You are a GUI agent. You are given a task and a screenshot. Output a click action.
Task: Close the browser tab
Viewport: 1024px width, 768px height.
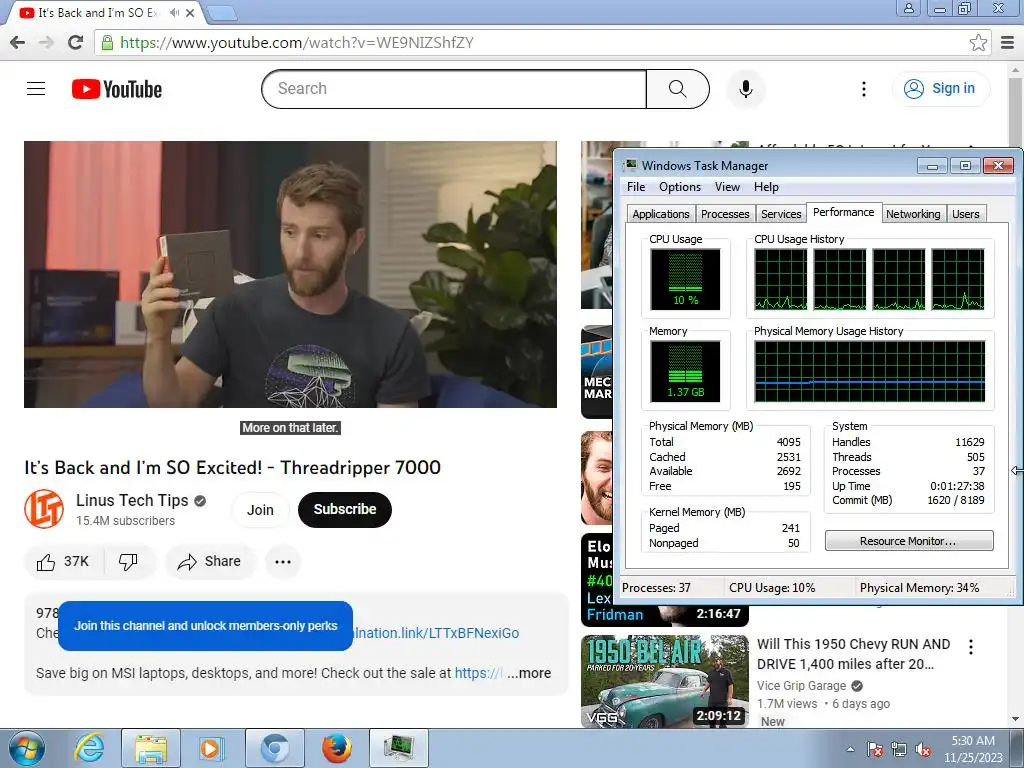[x=189, y=12]
